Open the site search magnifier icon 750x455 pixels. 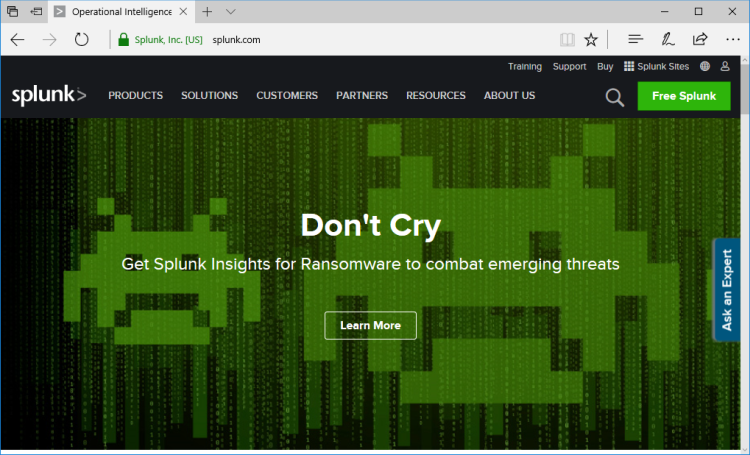tap(615, 97)
